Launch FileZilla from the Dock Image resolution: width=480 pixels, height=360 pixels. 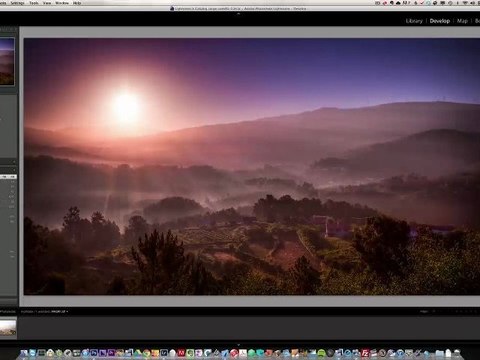click(x=366, y=354)
